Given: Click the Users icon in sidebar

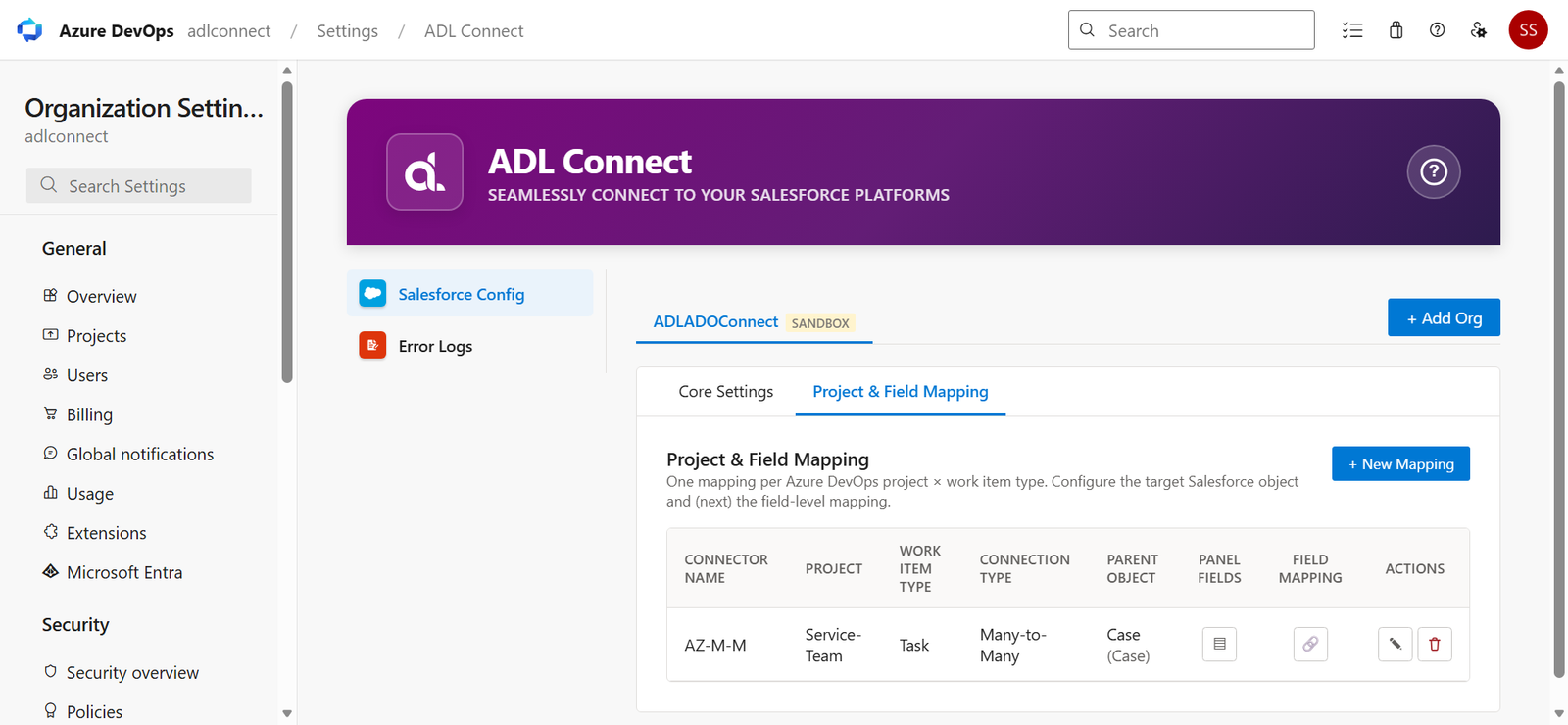Looking at the screenshot, I should point(50,374).
